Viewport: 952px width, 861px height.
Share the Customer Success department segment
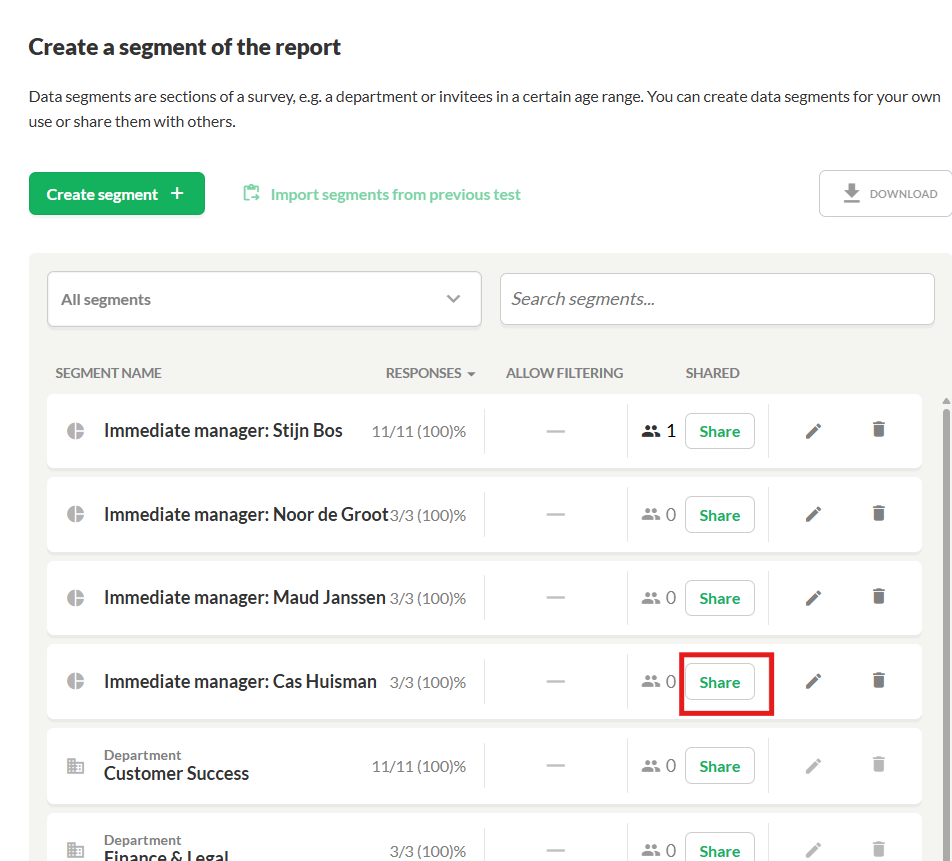719,766
